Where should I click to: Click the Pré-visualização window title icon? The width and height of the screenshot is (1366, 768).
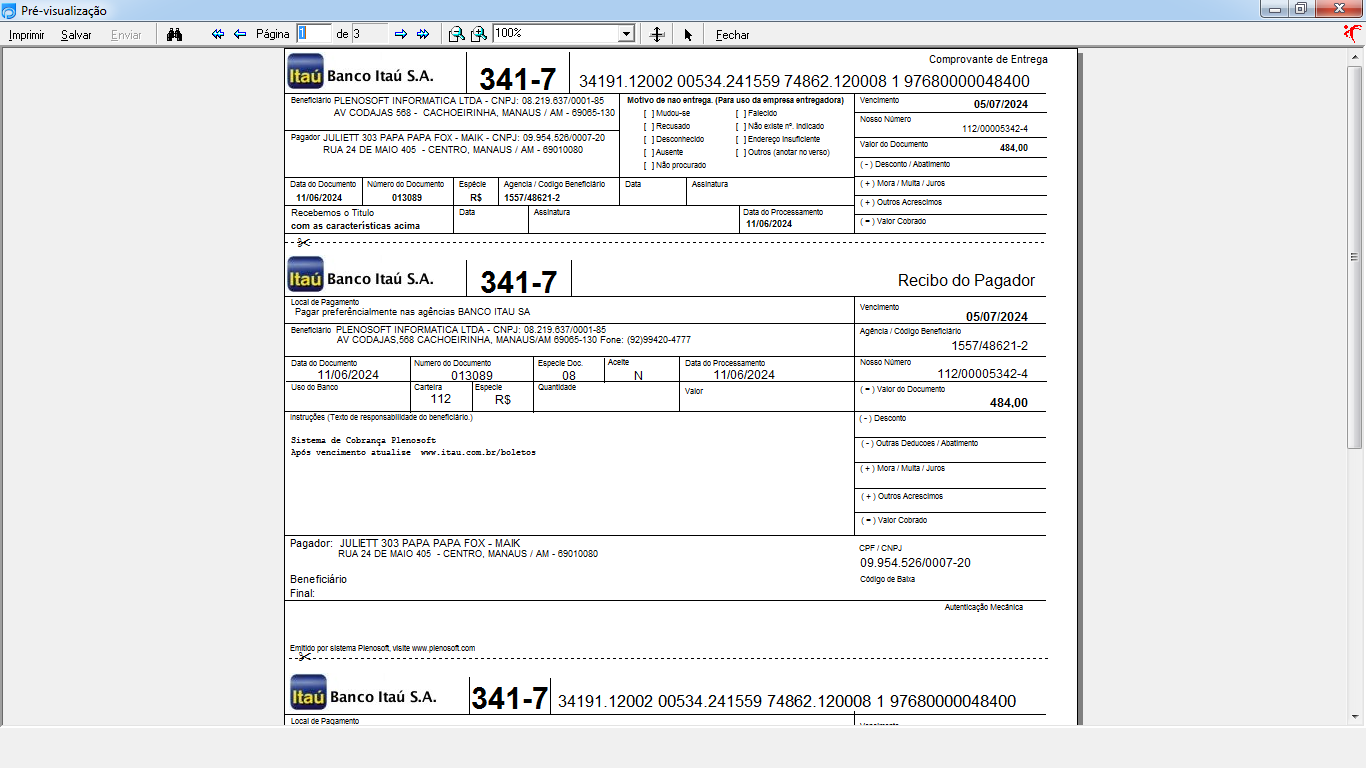[9, 10]
